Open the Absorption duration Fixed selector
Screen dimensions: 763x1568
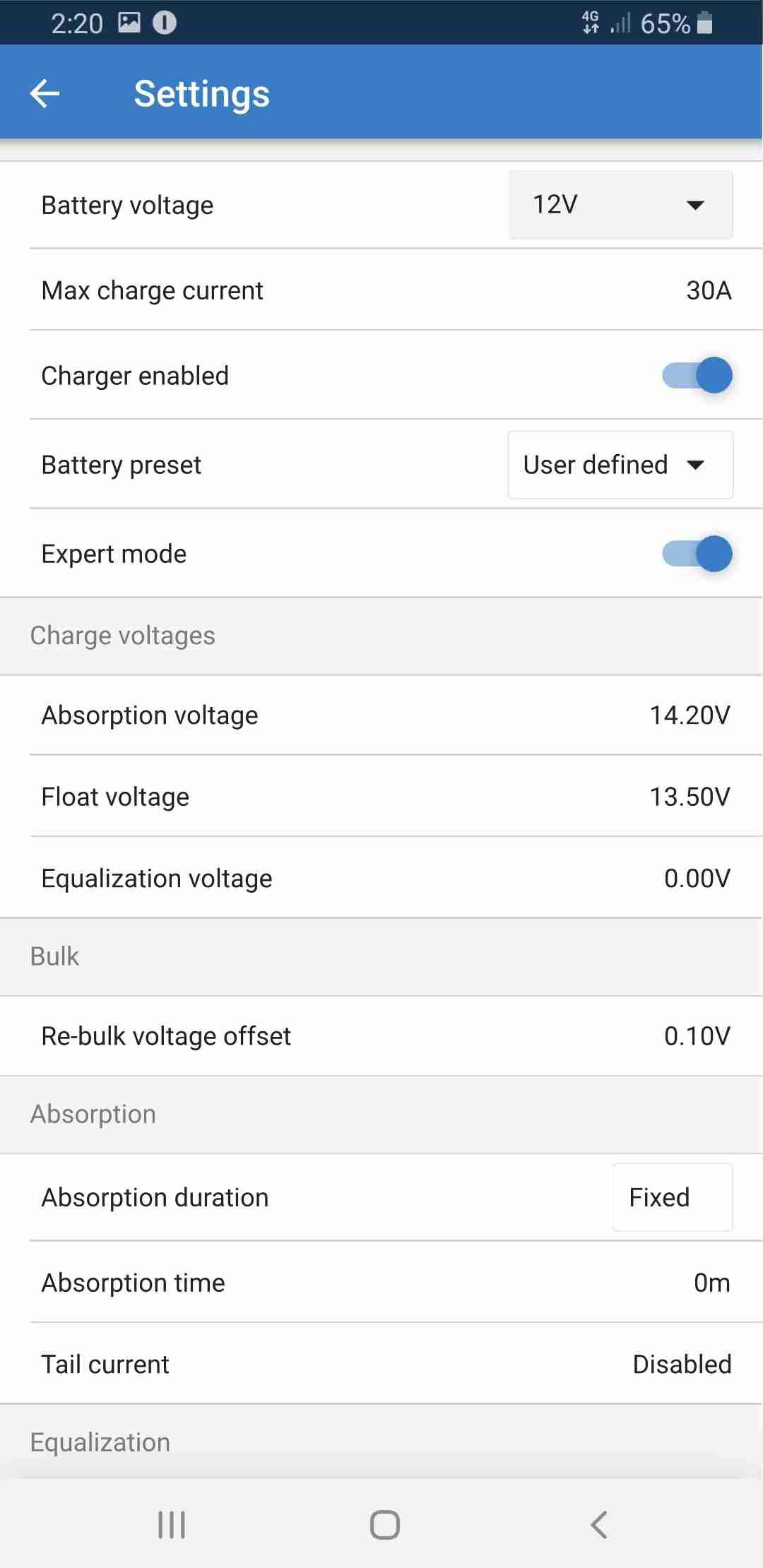[x=672, y=1197]
